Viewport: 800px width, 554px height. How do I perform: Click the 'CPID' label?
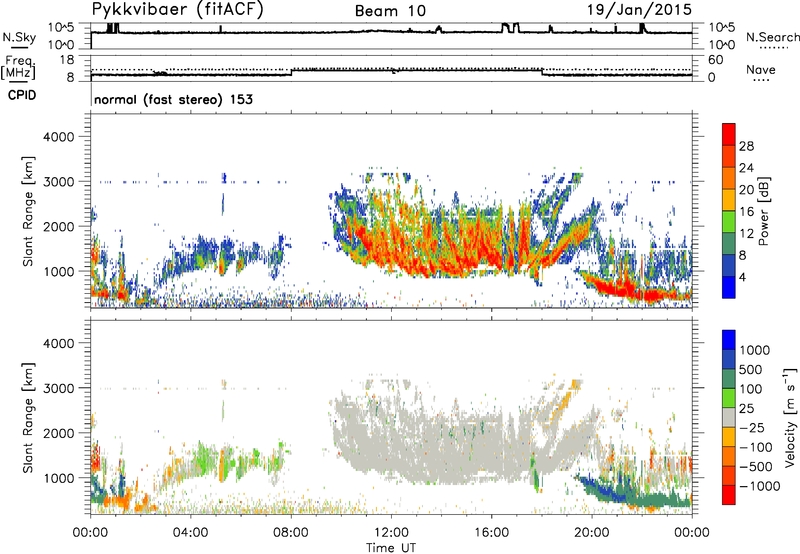click(x=22, y=95)
